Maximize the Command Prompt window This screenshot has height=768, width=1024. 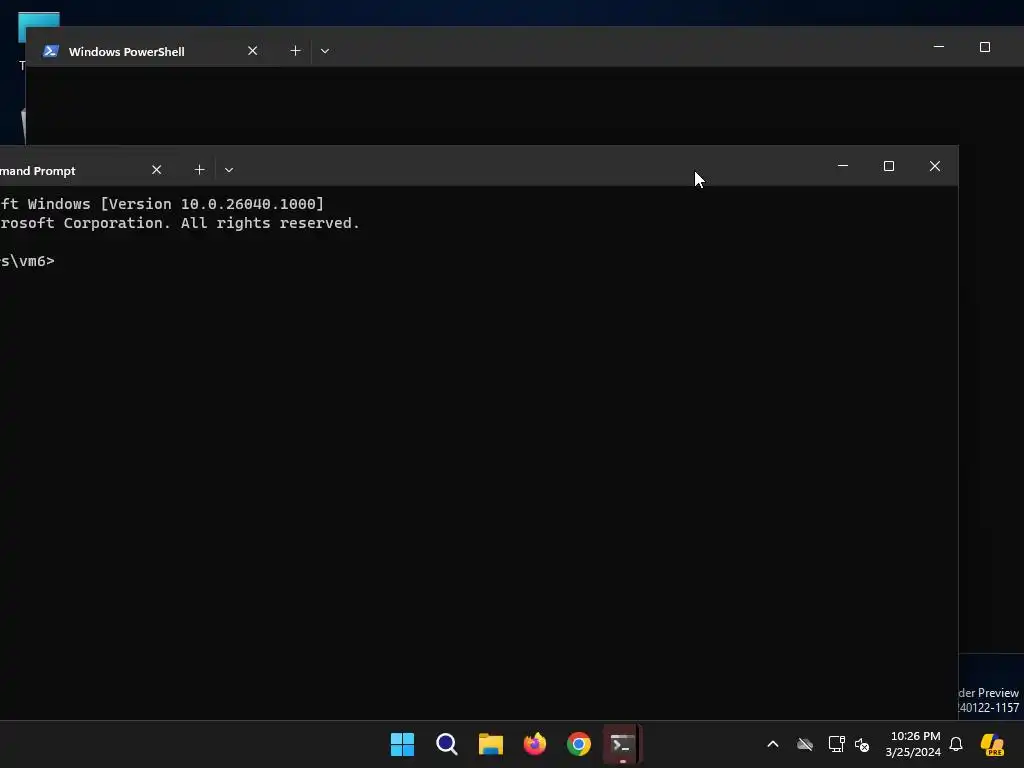pyautogui.click(x=889, y=166)
